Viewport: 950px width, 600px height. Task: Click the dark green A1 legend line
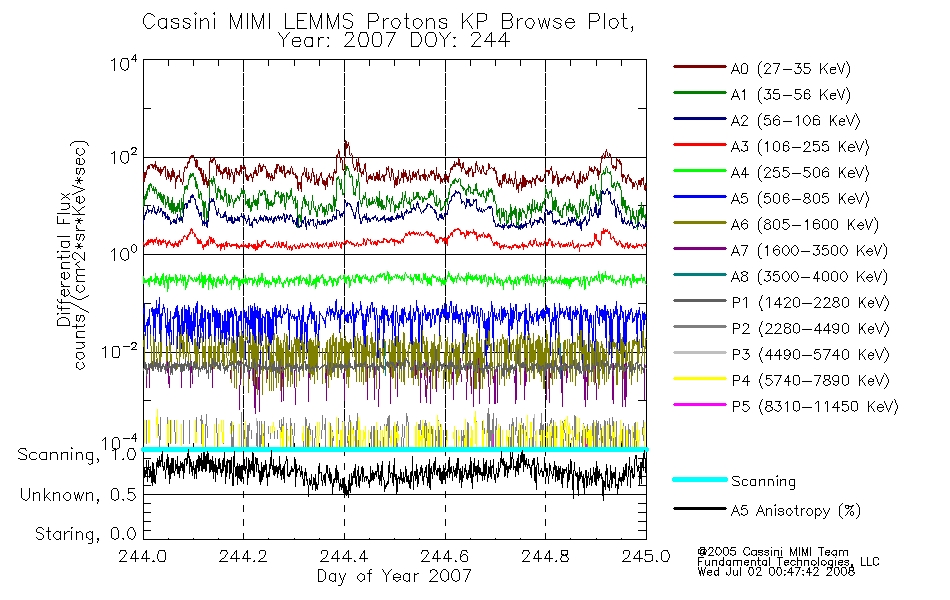click(x=700, y=93)
